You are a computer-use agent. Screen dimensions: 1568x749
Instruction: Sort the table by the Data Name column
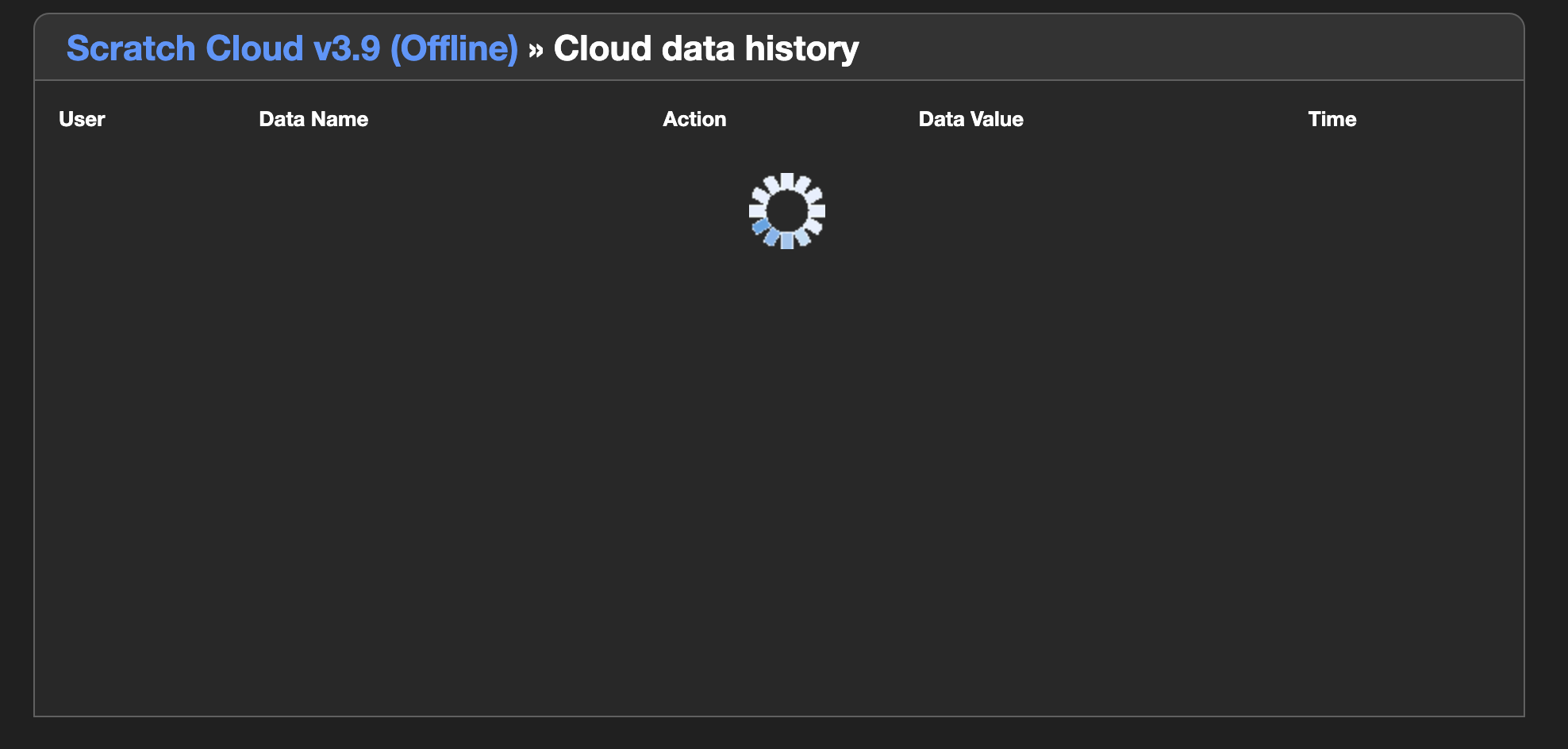tap(313, 119)
